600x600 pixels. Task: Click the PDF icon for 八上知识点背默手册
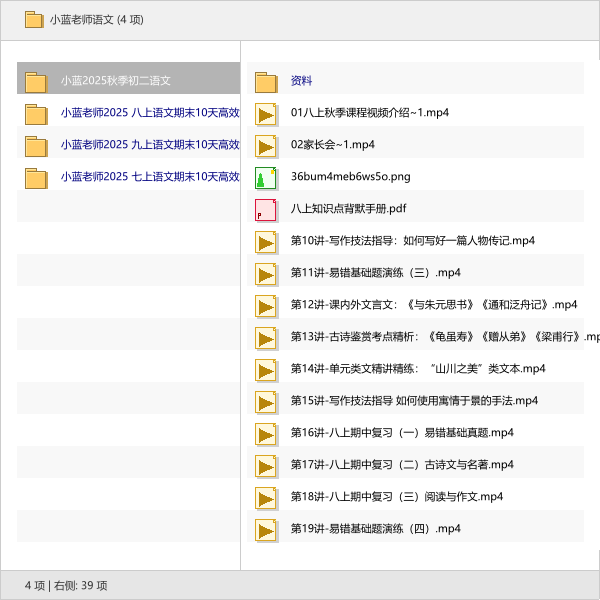pos(266,209)
